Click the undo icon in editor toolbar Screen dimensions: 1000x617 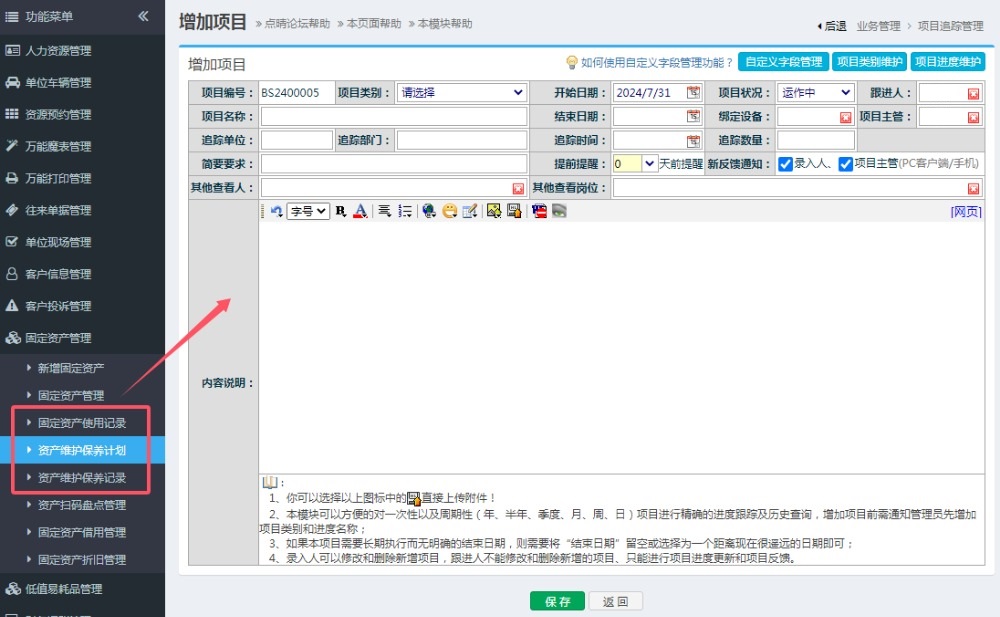(x=276, y=211)
